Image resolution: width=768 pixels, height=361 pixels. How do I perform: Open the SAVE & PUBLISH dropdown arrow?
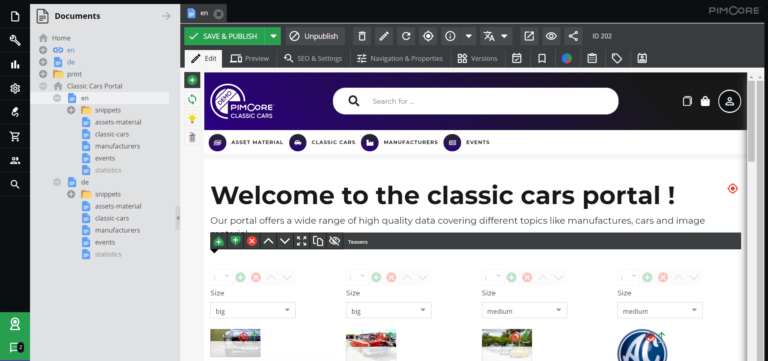coord(273,36)
